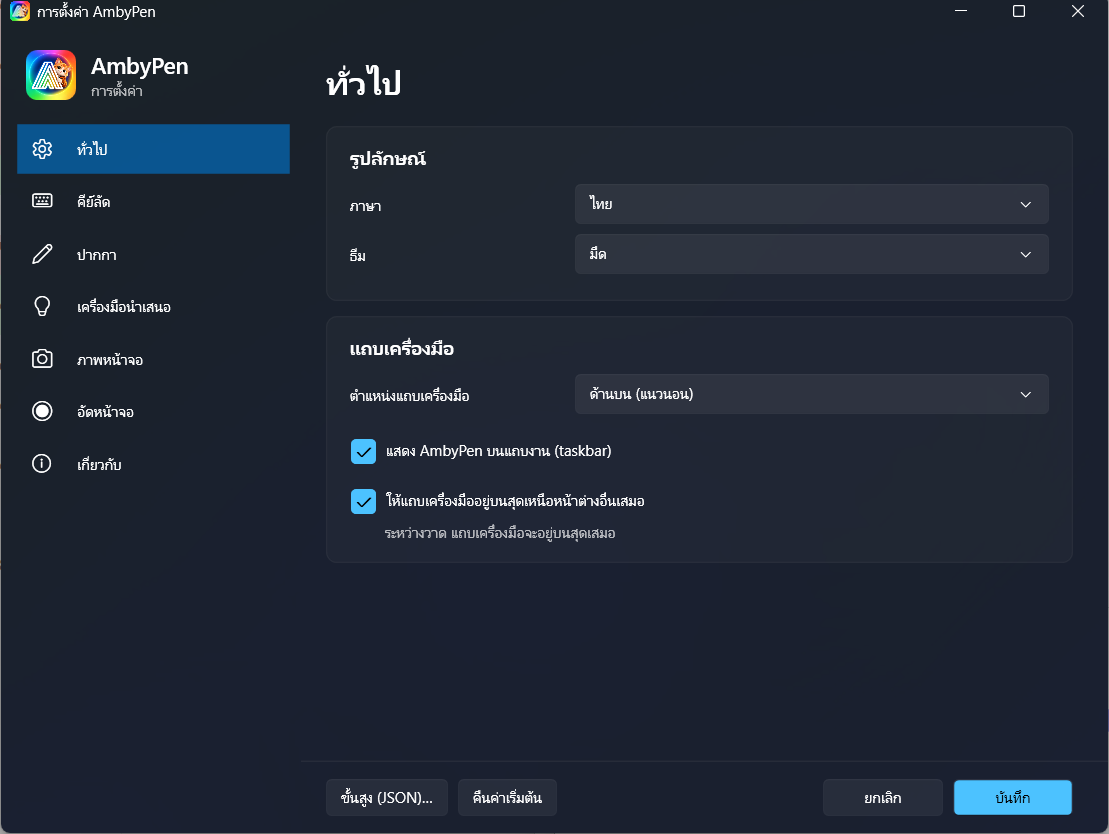
Task: Maximize the AmbyPen settings window
Action: click(1019, 11)
